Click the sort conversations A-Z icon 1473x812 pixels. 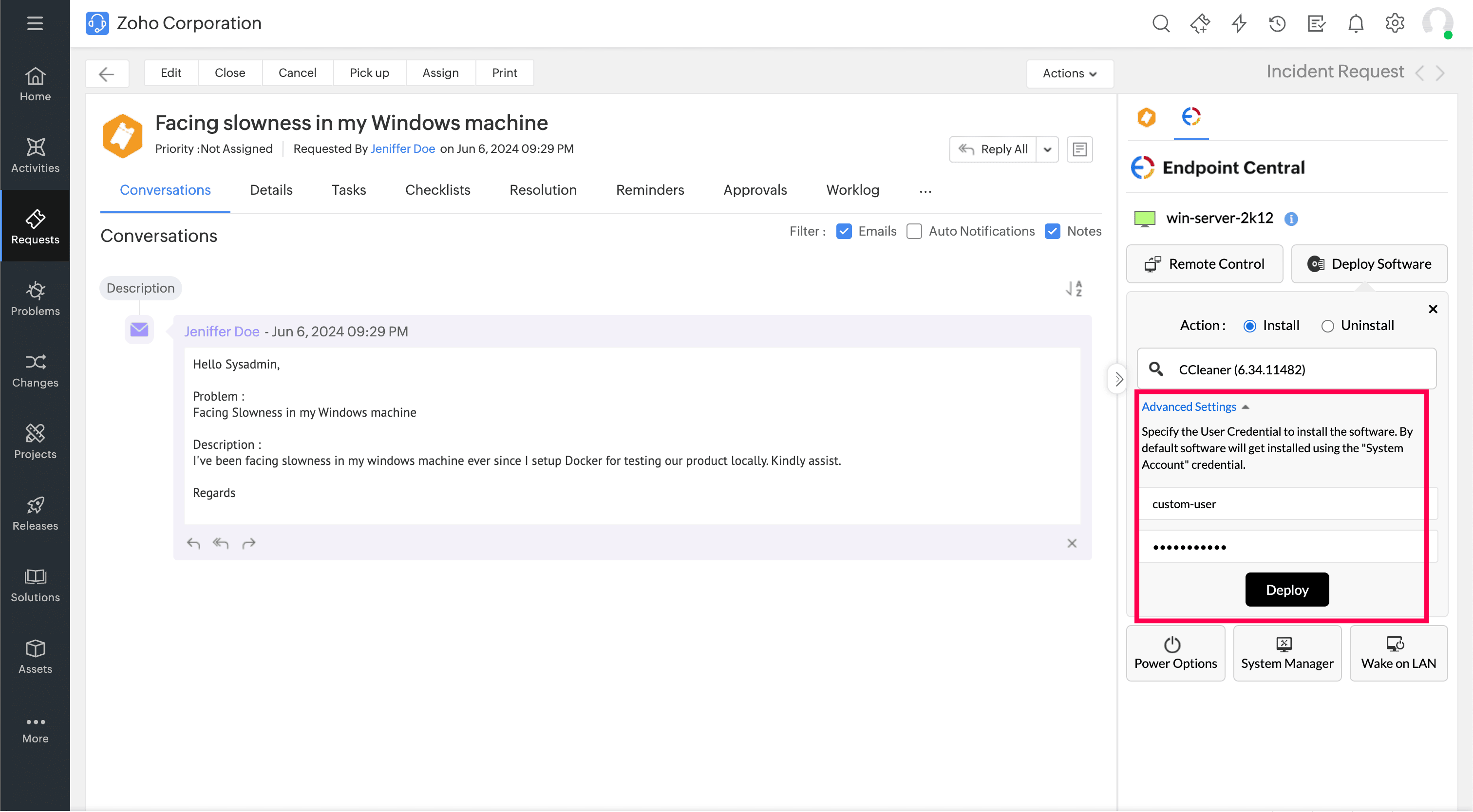(1074, 289)
